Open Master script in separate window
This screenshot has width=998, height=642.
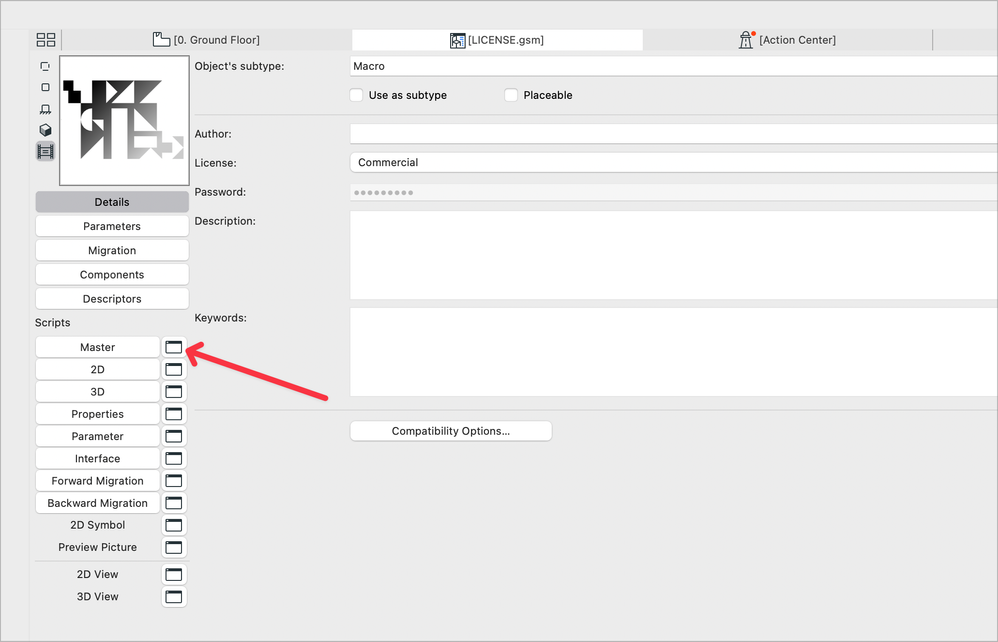coord(174,347)
